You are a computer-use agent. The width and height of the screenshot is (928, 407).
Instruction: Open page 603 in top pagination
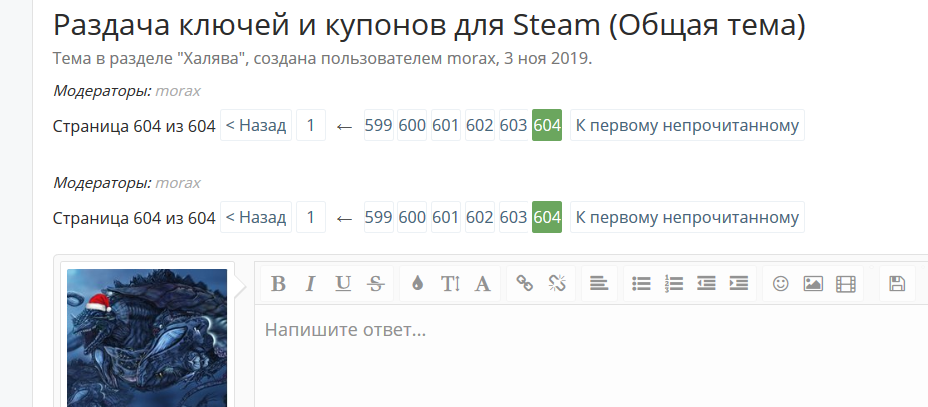coord(513,125)
